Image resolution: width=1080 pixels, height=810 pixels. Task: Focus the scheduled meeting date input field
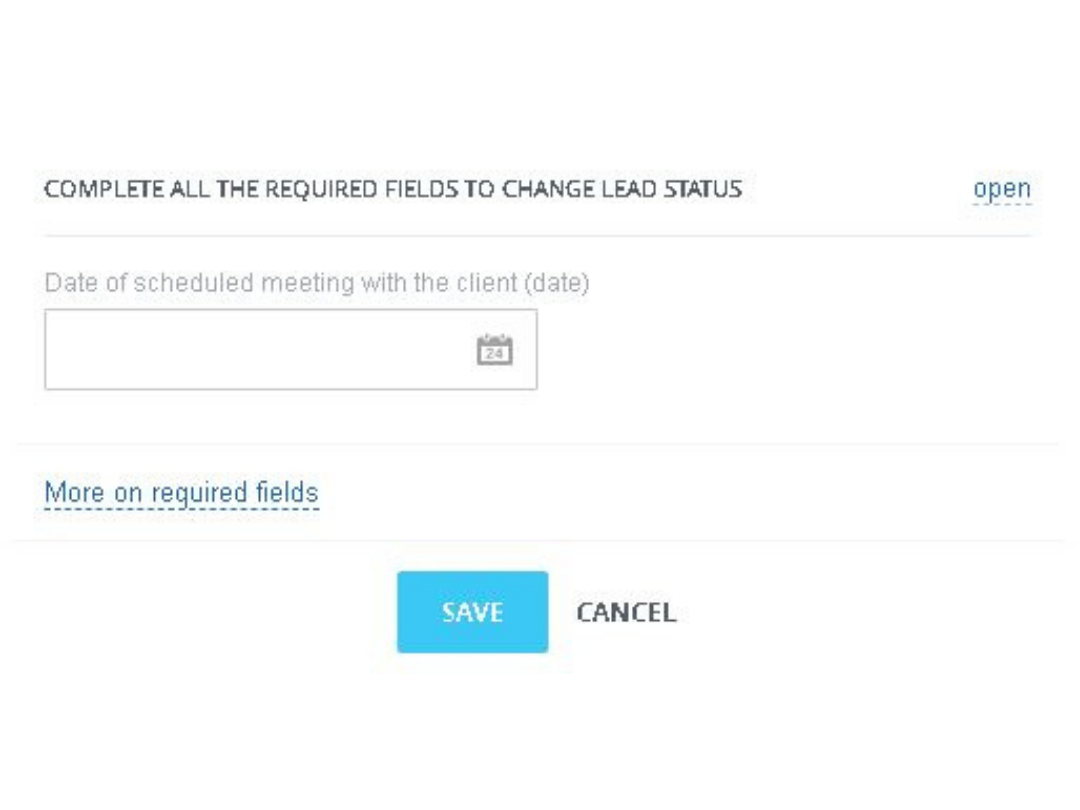291,349
